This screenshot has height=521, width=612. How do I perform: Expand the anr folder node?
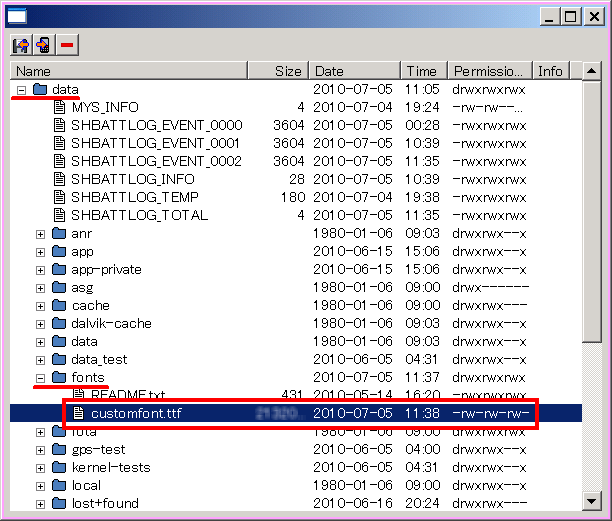pyautogui.click(x=40, y=233)
